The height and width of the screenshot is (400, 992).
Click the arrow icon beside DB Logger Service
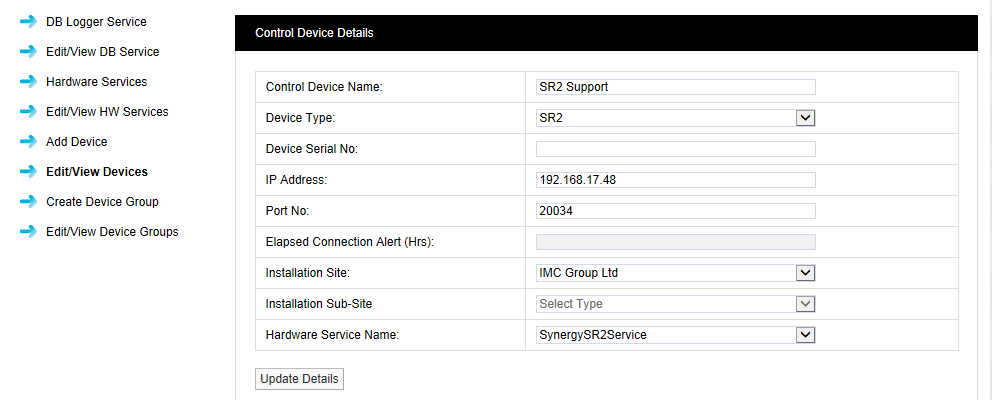pyautogui.click(x=28, y=22)
